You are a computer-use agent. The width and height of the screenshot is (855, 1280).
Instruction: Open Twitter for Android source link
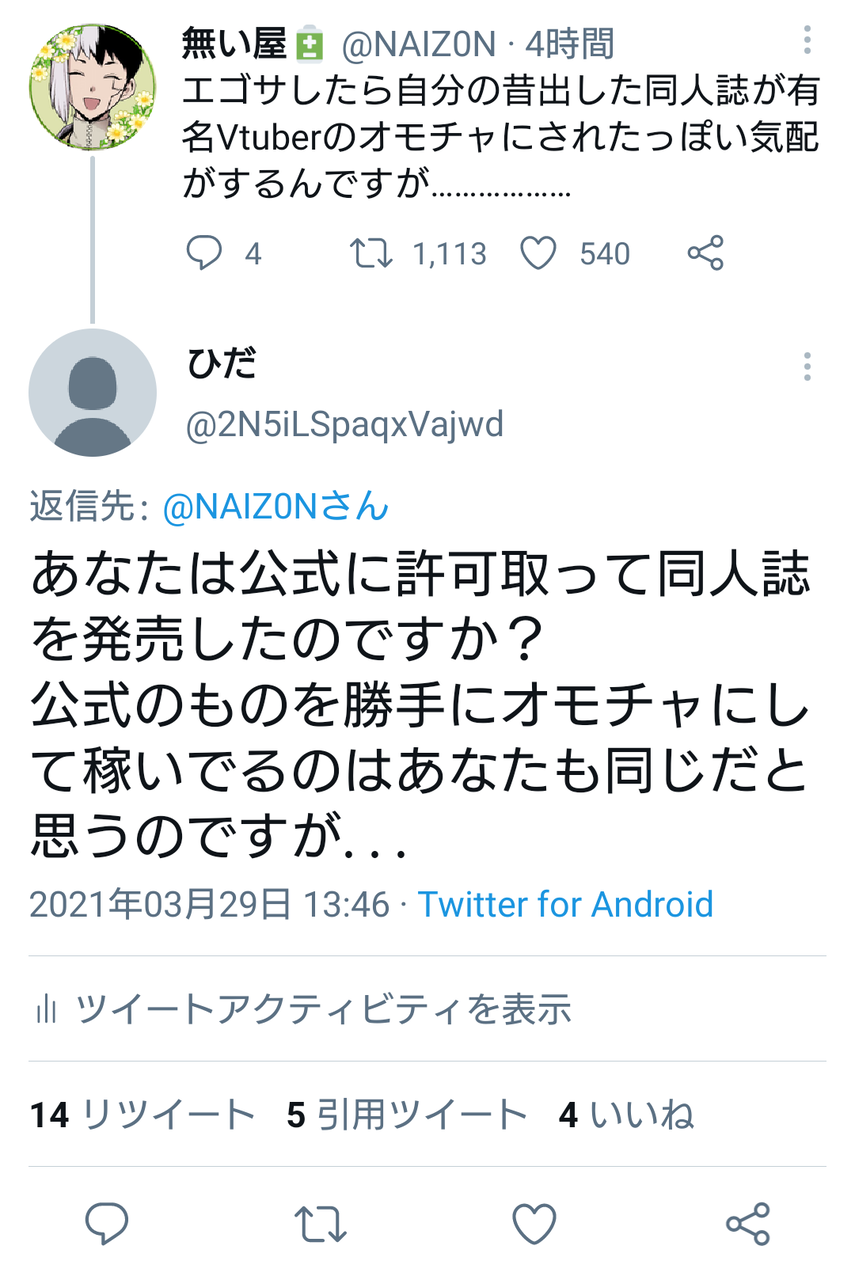565,905
